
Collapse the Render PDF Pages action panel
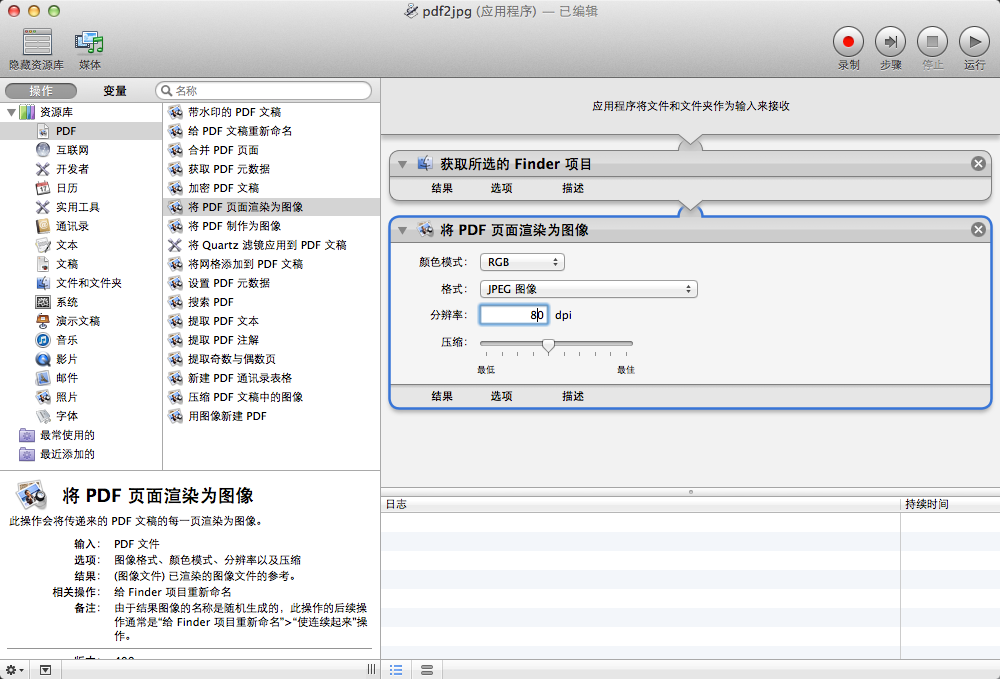click(x=402, y=230)
